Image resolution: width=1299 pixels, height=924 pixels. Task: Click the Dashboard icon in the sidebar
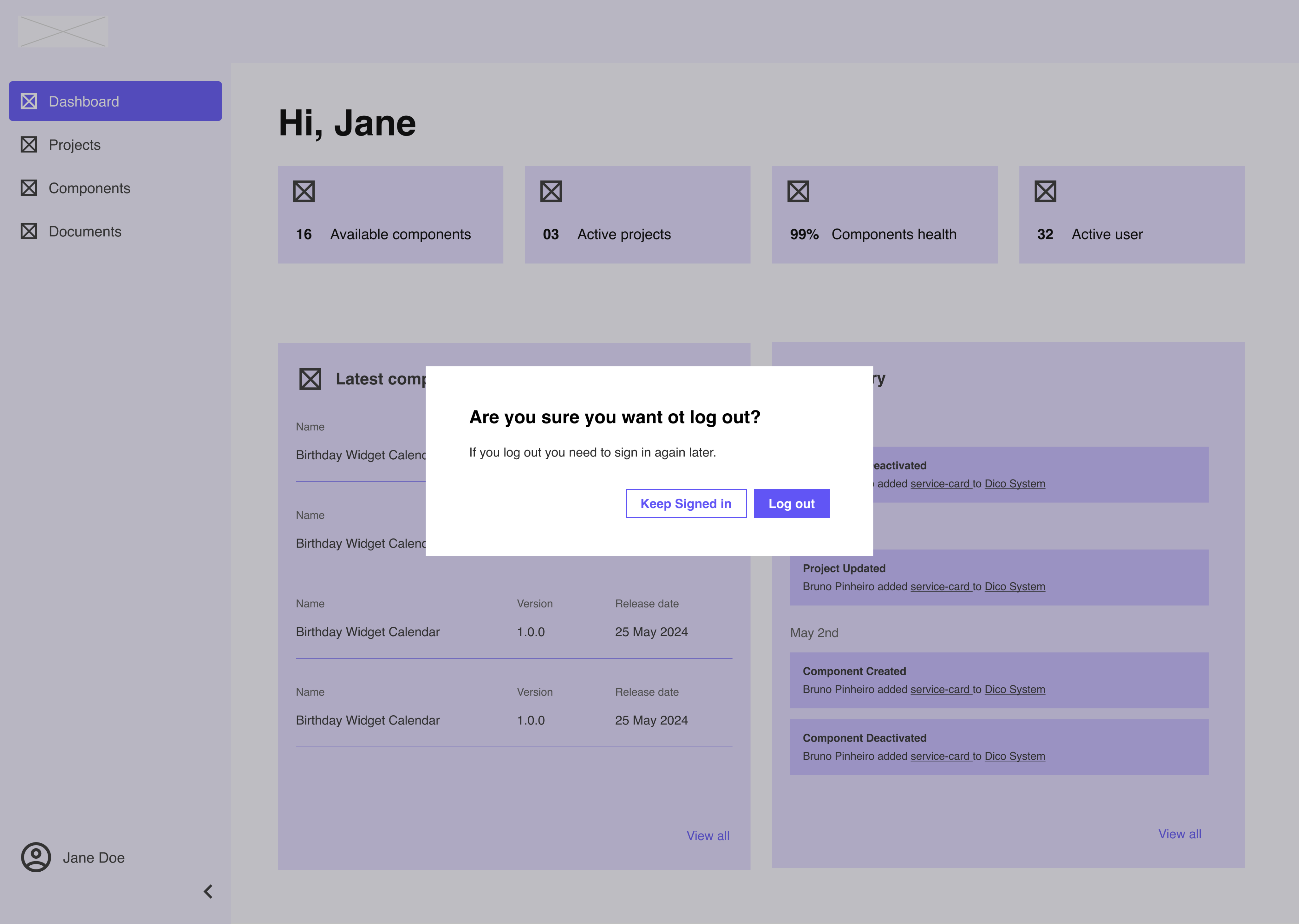pos(29,101)
